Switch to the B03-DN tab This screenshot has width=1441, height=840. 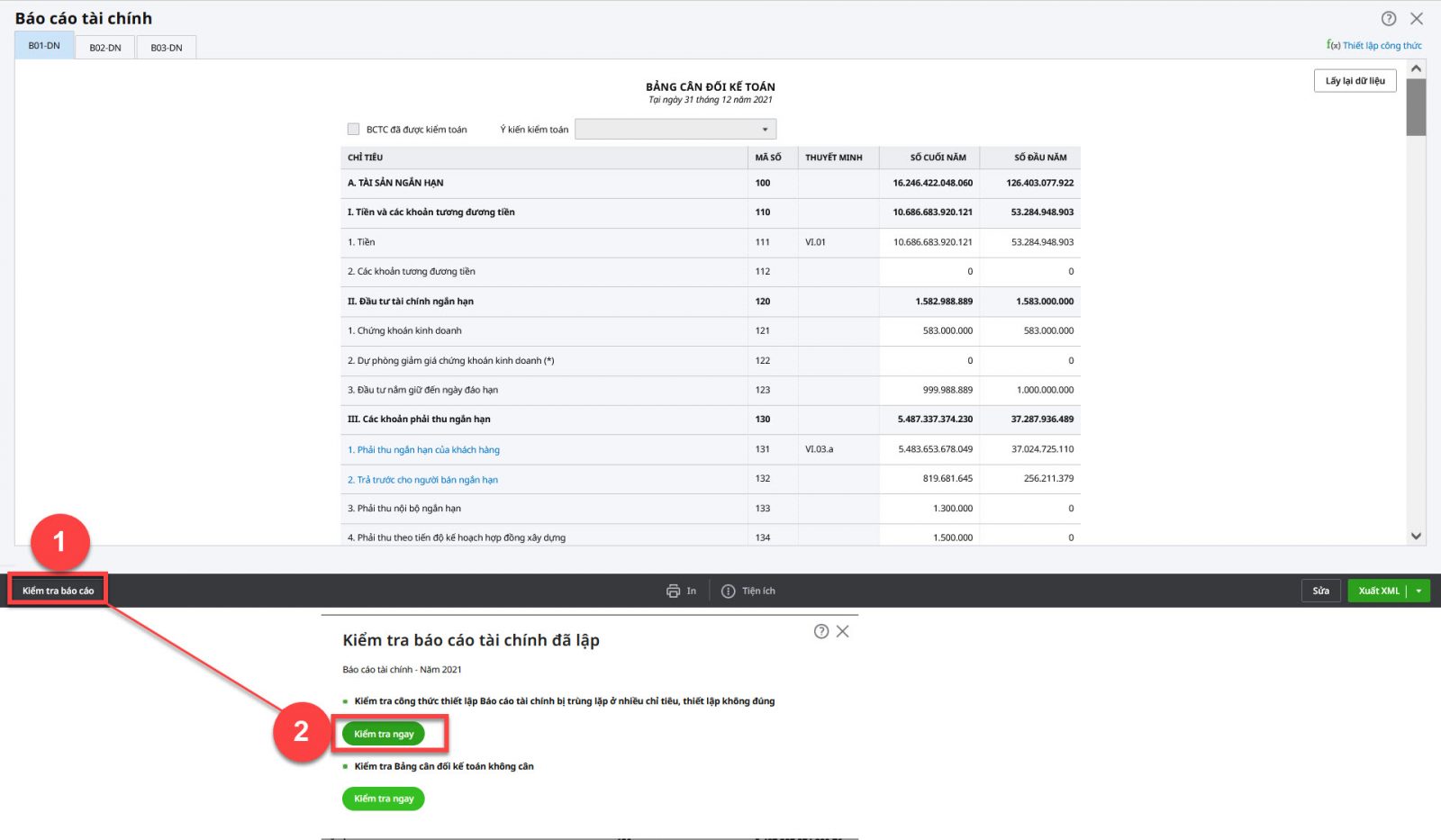(167, 48)
